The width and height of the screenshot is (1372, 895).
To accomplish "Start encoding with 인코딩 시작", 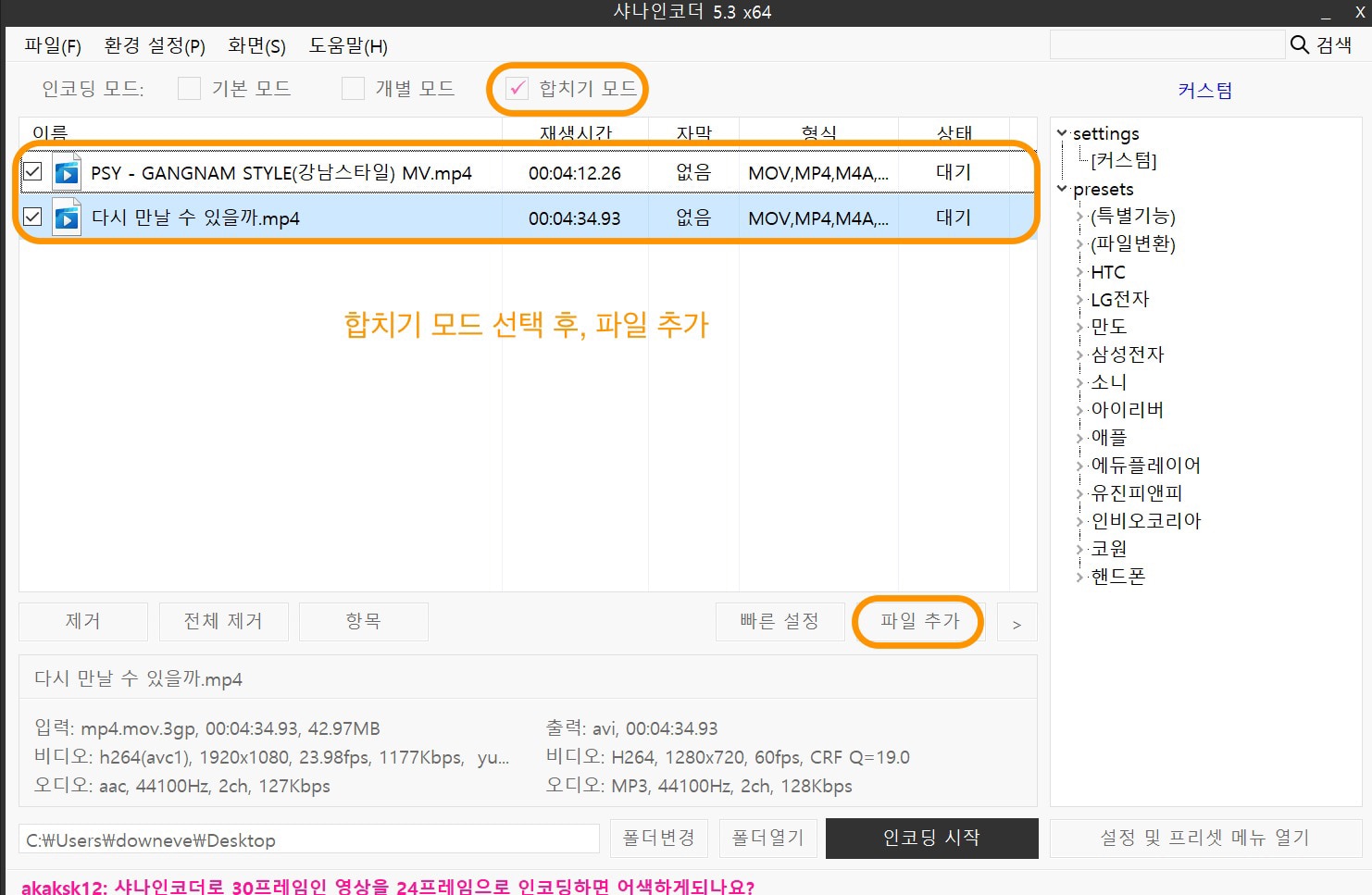I will point(931,838).
